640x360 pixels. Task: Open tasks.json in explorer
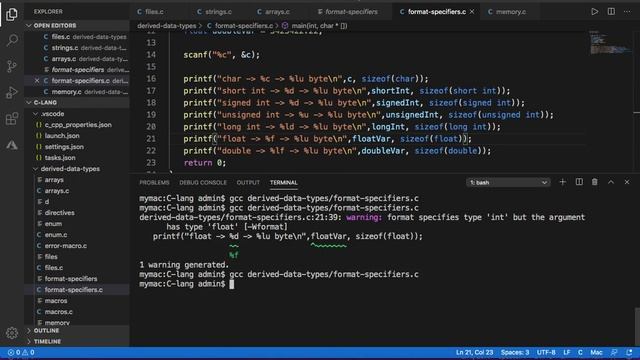(60, 158)
